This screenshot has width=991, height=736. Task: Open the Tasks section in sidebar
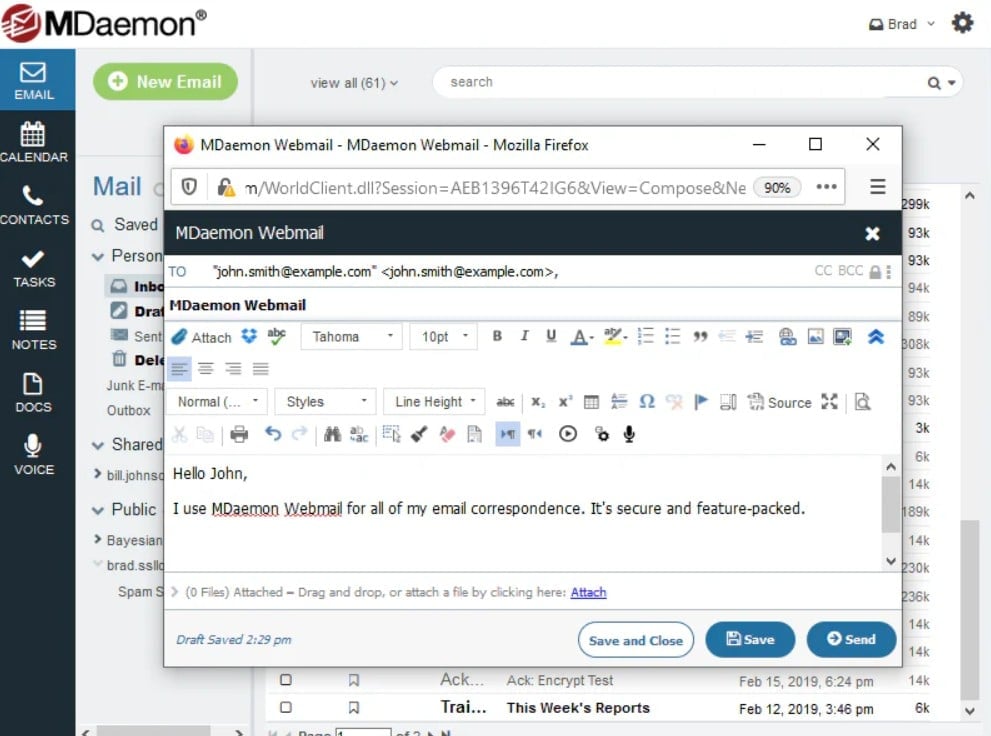(33, 268)
